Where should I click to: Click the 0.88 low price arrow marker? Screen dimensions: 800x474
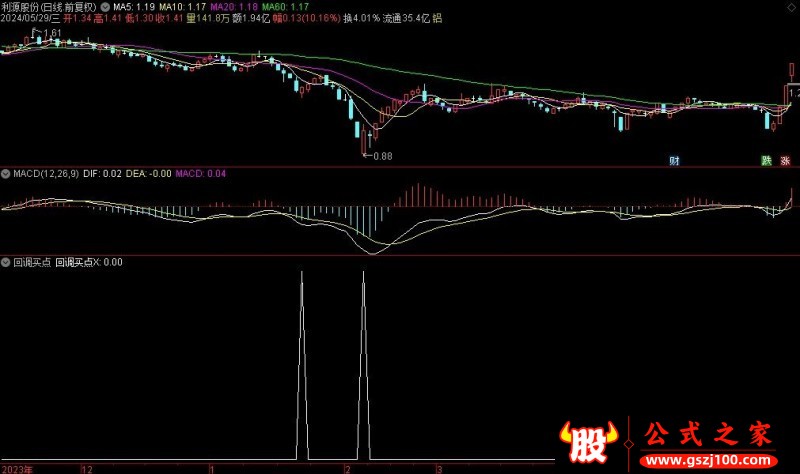pyautogui.click(x=378, y=155)
